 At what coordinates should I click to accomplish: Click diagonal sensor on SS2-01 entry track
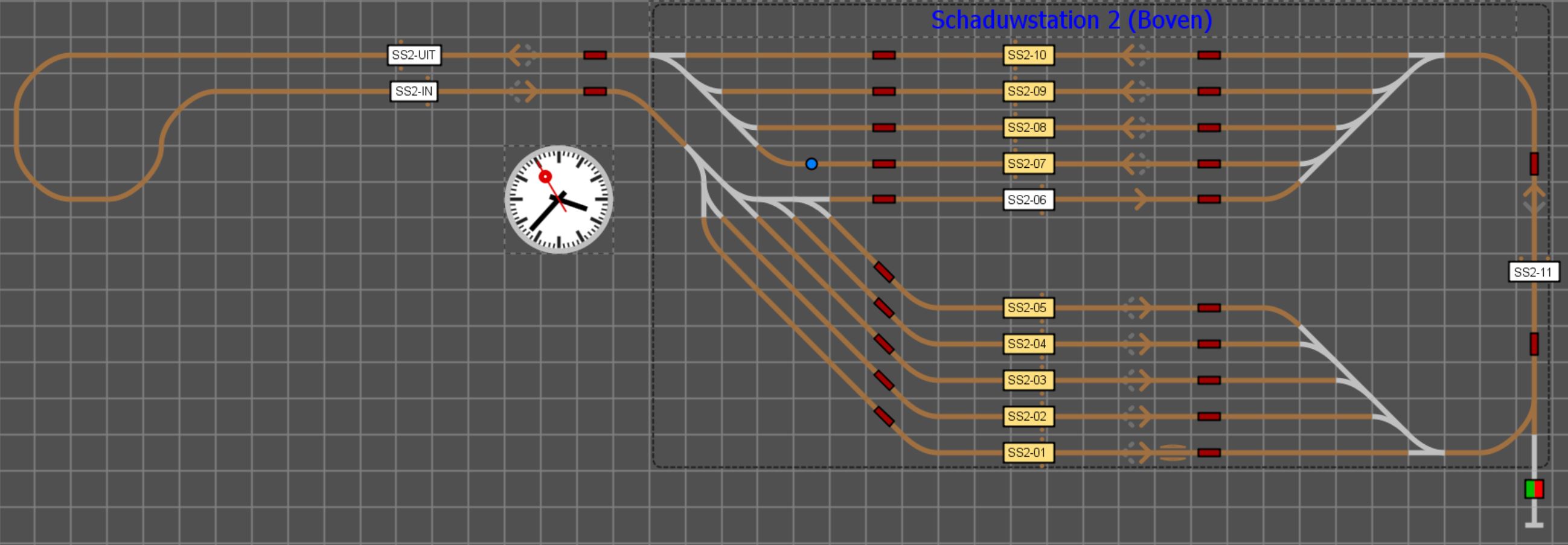[884, 416]
